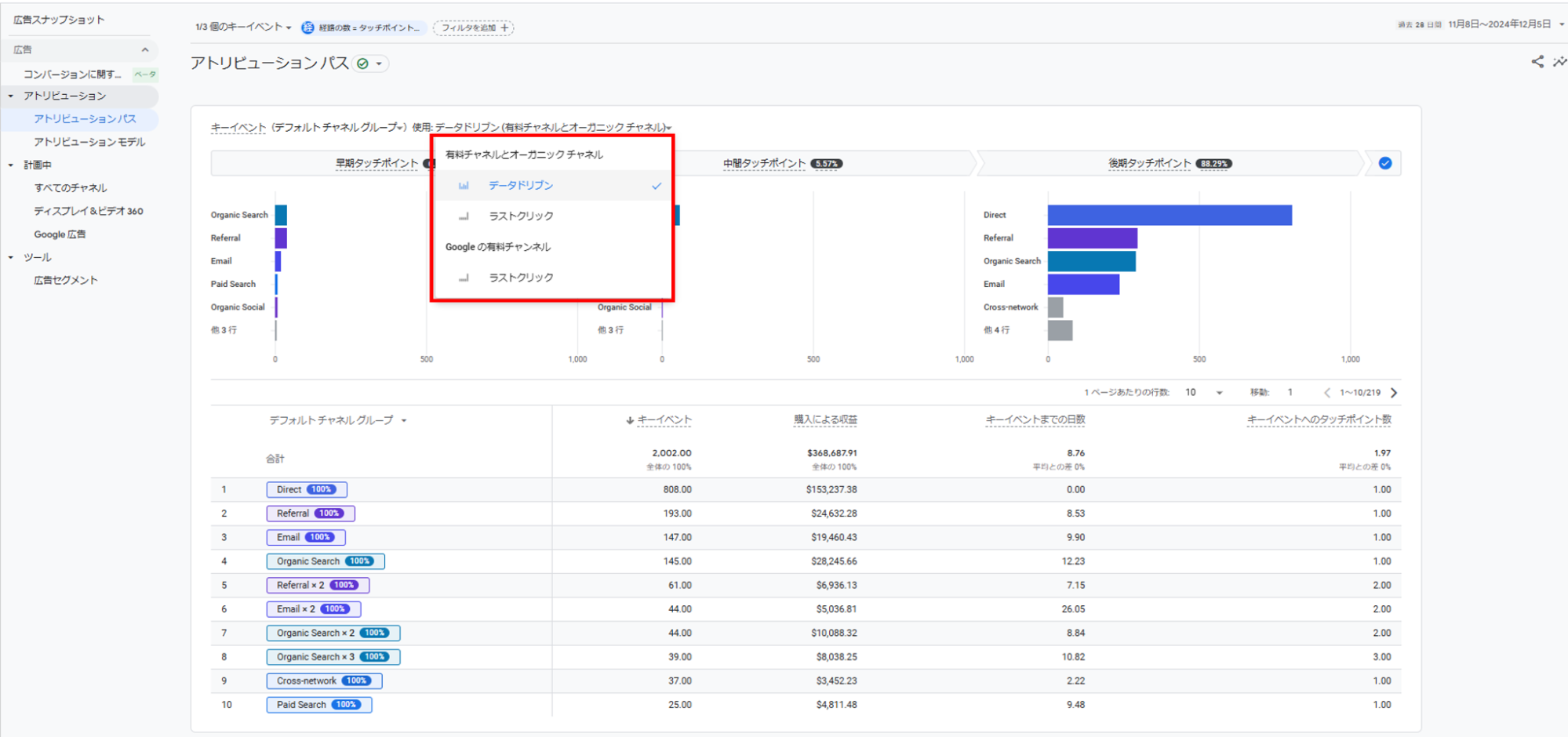Screen dimensions: 1568x737
Task: Click the total revenue value $368,687.91
Action: pyautogui.click(x=831, y=453)
